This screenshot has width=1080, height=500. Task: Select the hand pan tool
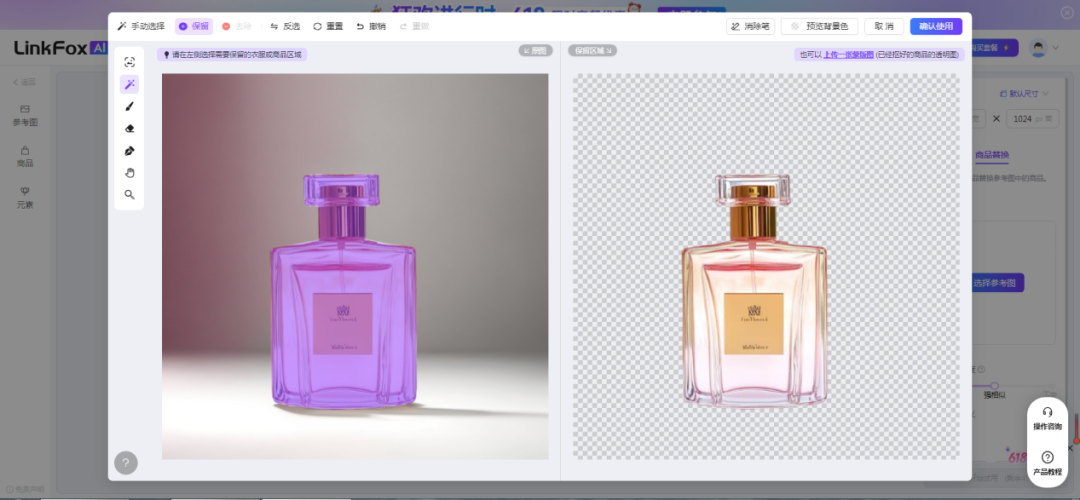pyautogui.click(x=129, y=173)
